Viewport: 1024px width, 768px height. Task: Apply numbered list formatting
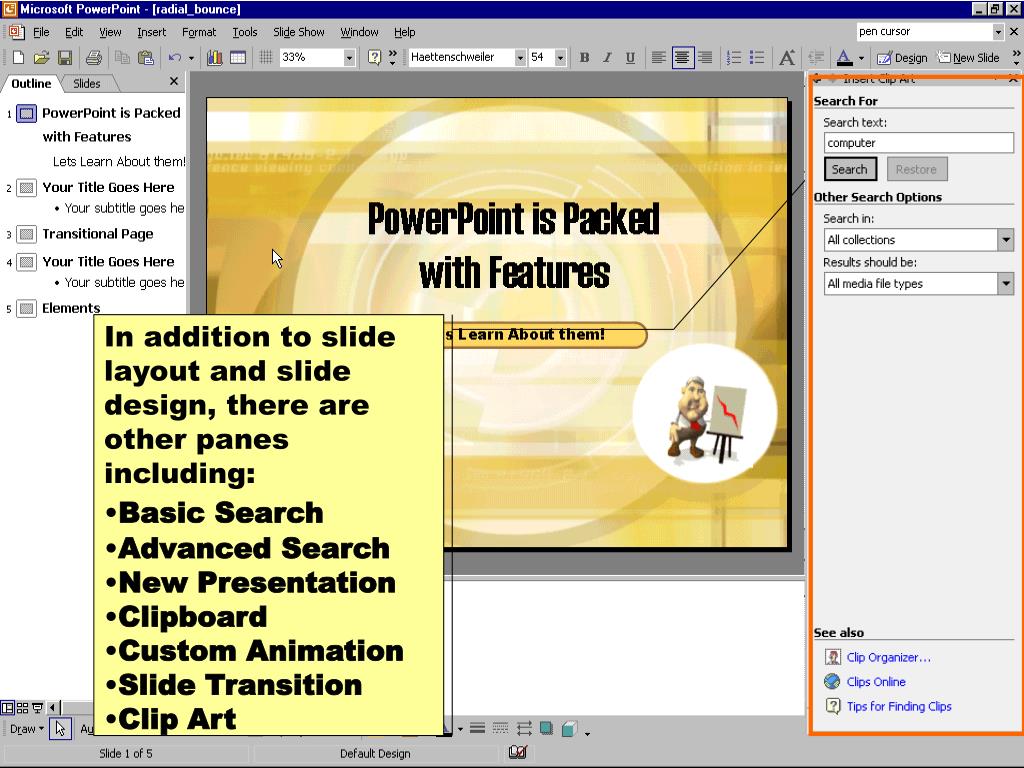click(733, 57)
